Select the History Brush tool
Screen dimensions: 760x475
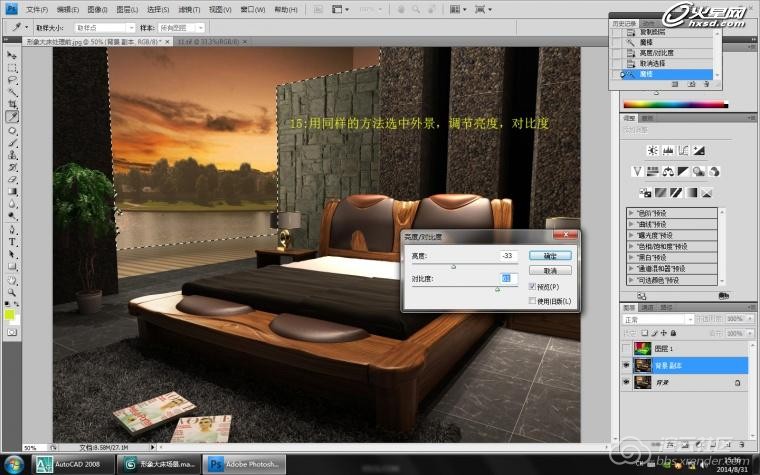12,167
